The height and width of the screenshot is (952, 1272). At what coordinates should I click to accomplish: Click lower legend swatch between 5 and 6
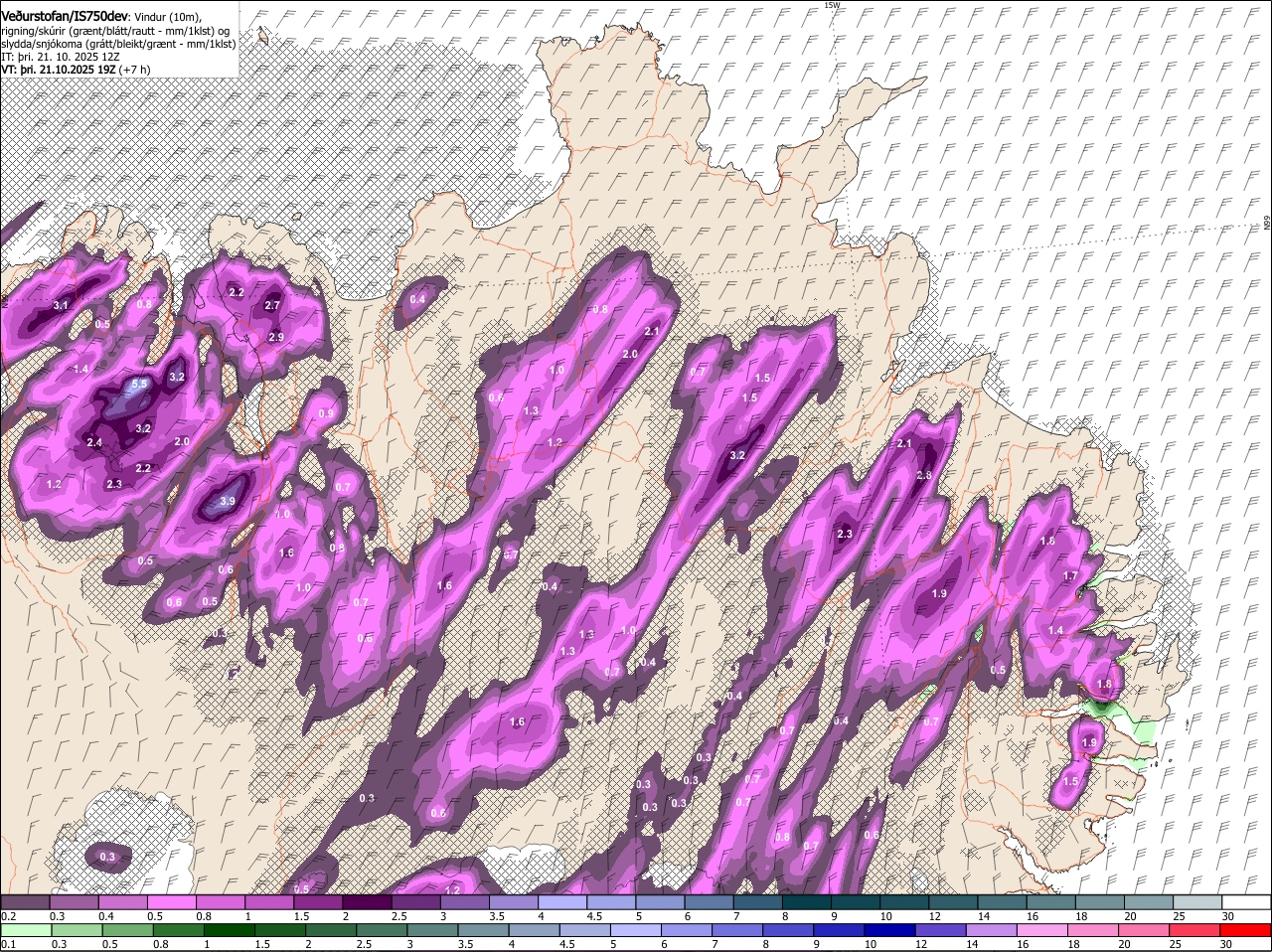(638, 930)
